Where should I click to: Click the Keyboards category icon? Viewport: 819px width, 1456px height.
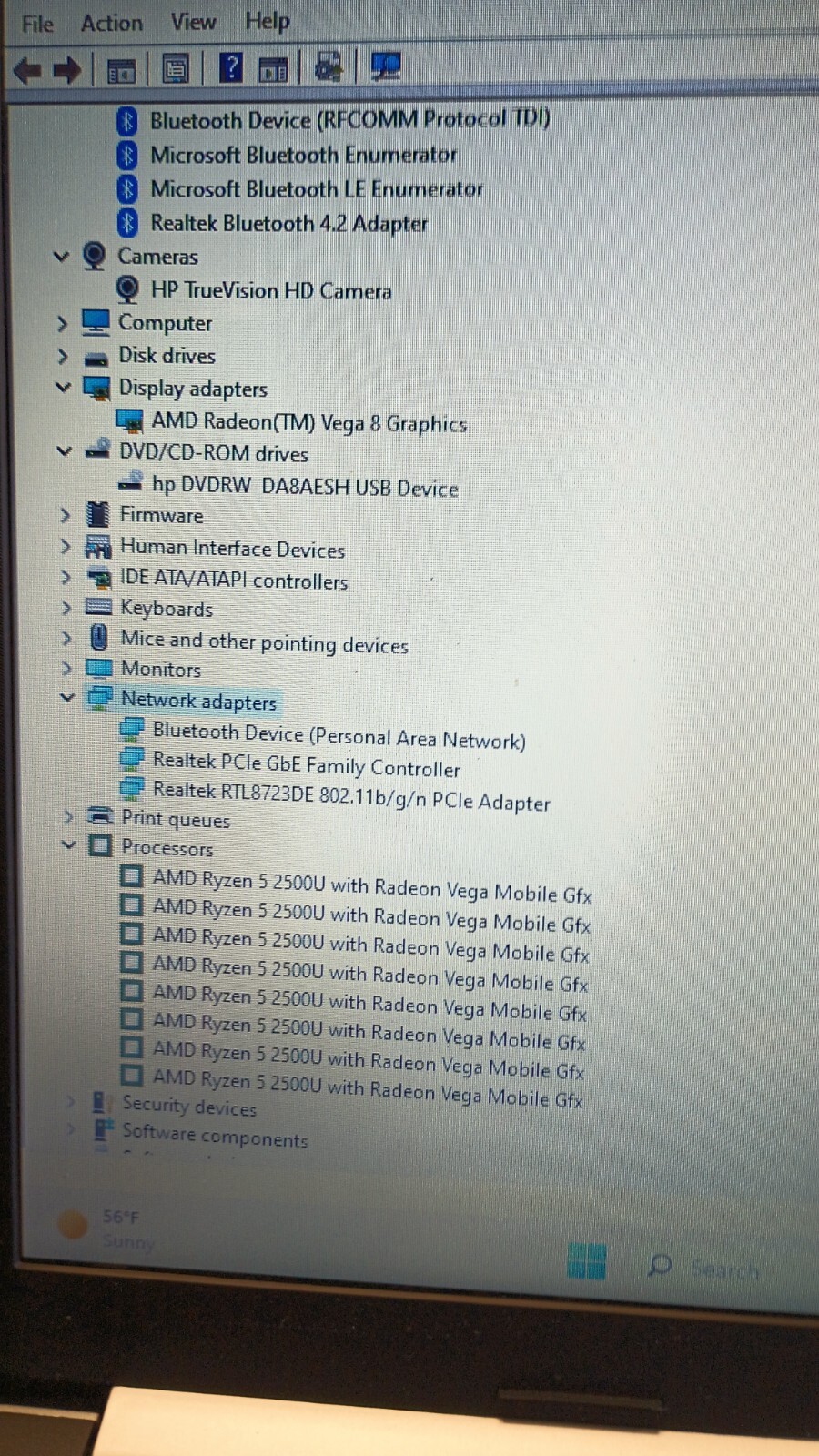click(x=98, y=607)
